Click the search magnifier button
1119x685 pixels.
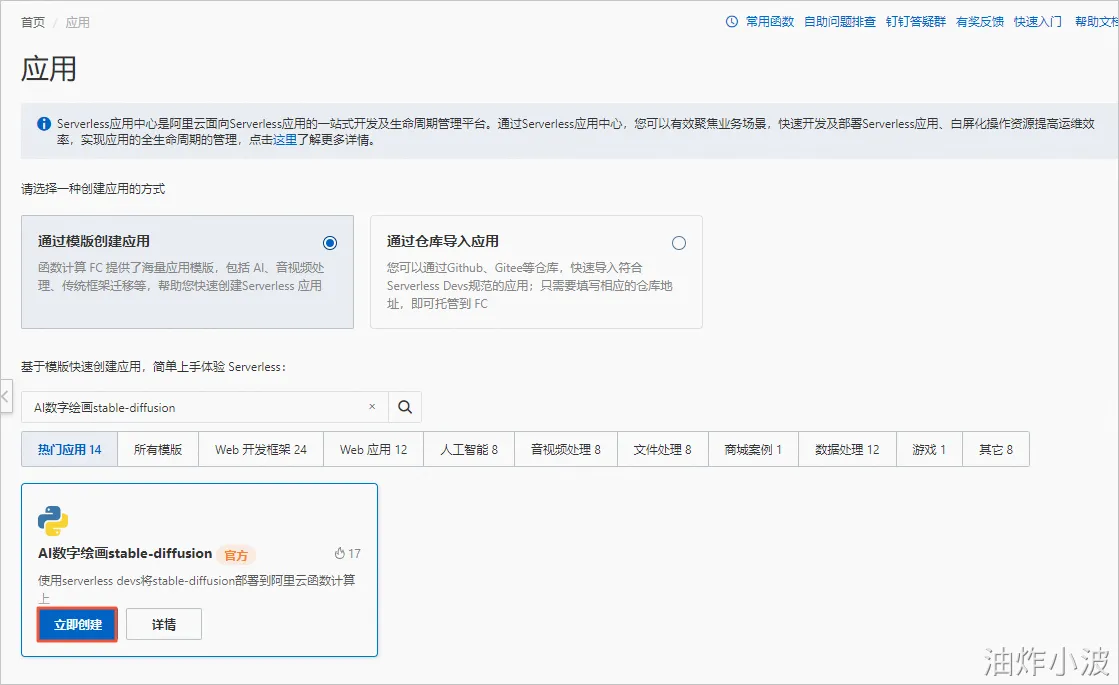pyautogui.click(x=405, y=407)
